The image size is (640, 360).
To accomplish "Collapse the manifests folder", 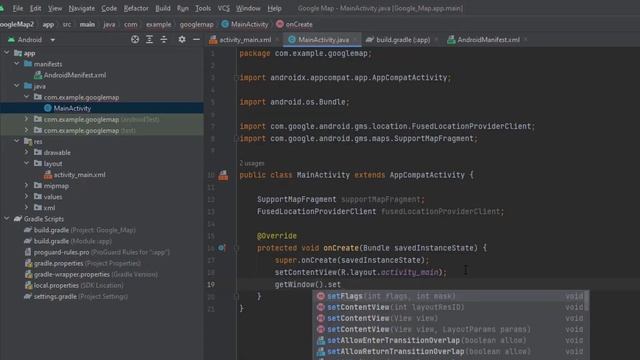I will click(17, 64).
